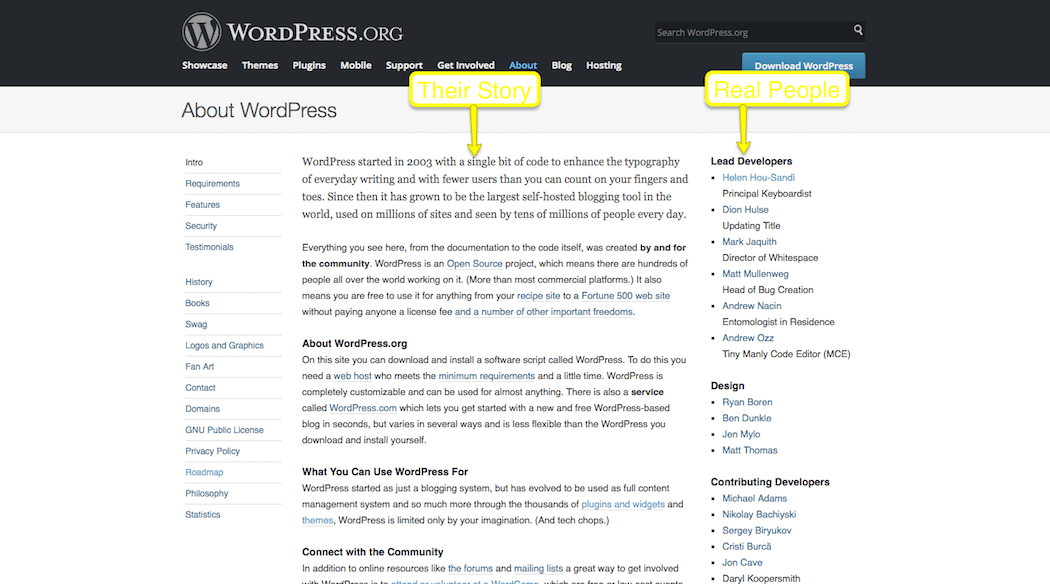Select the About menu item
This screenshot has width=1050, height=584.
point(523,66)
